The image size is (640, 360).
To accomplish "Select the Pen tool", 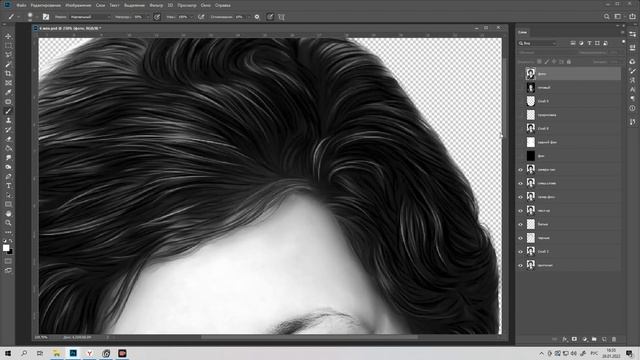I will (8, 177).
